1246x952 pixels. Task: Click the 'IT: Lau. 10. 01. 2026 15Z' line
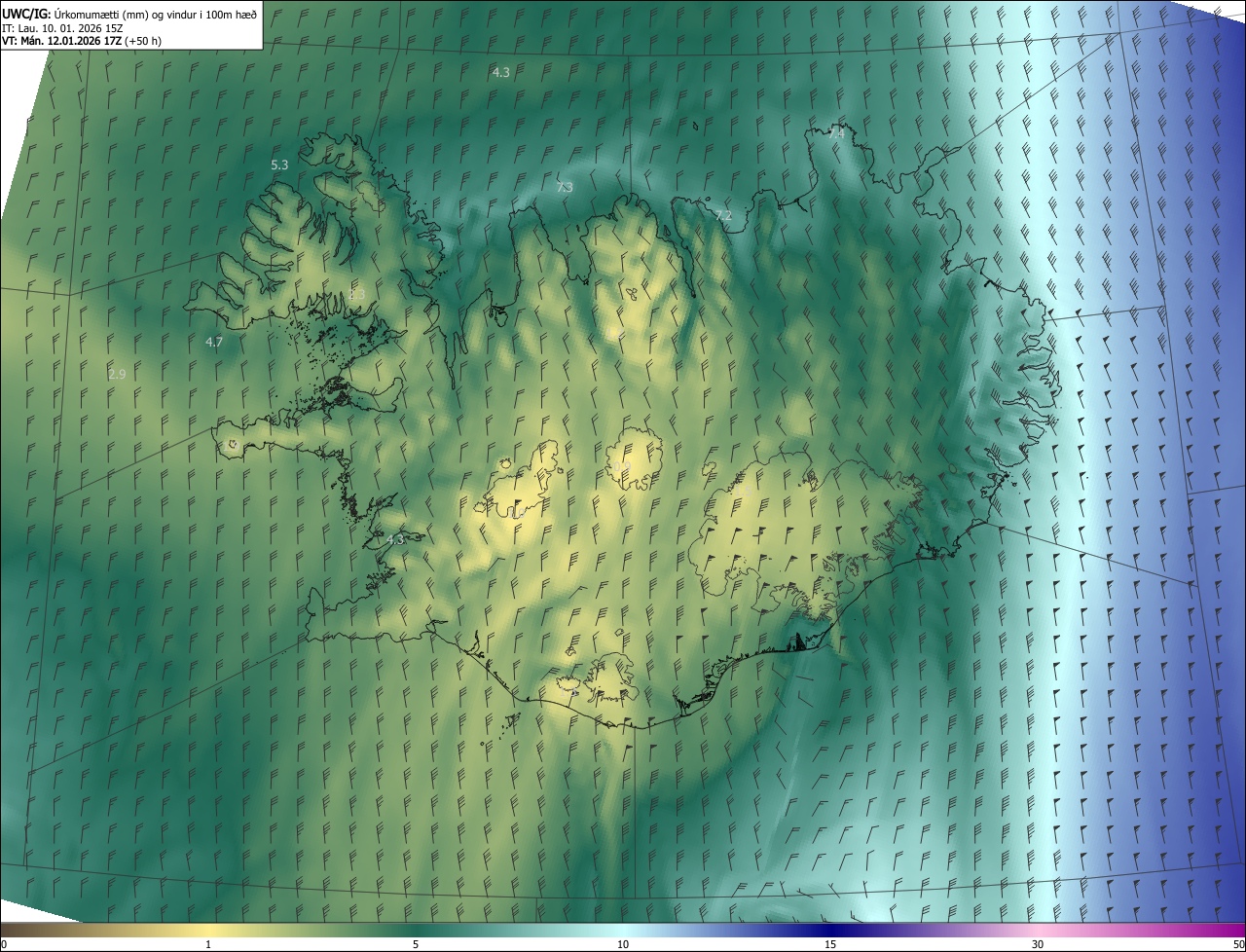tap(63, 28)
